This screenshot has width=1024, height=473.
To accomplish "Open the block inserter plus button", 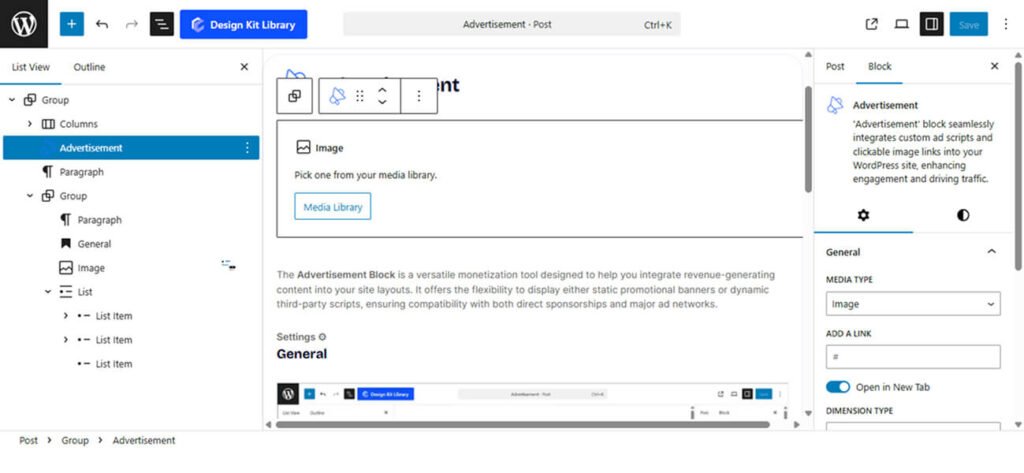I will tap(72, 24).
